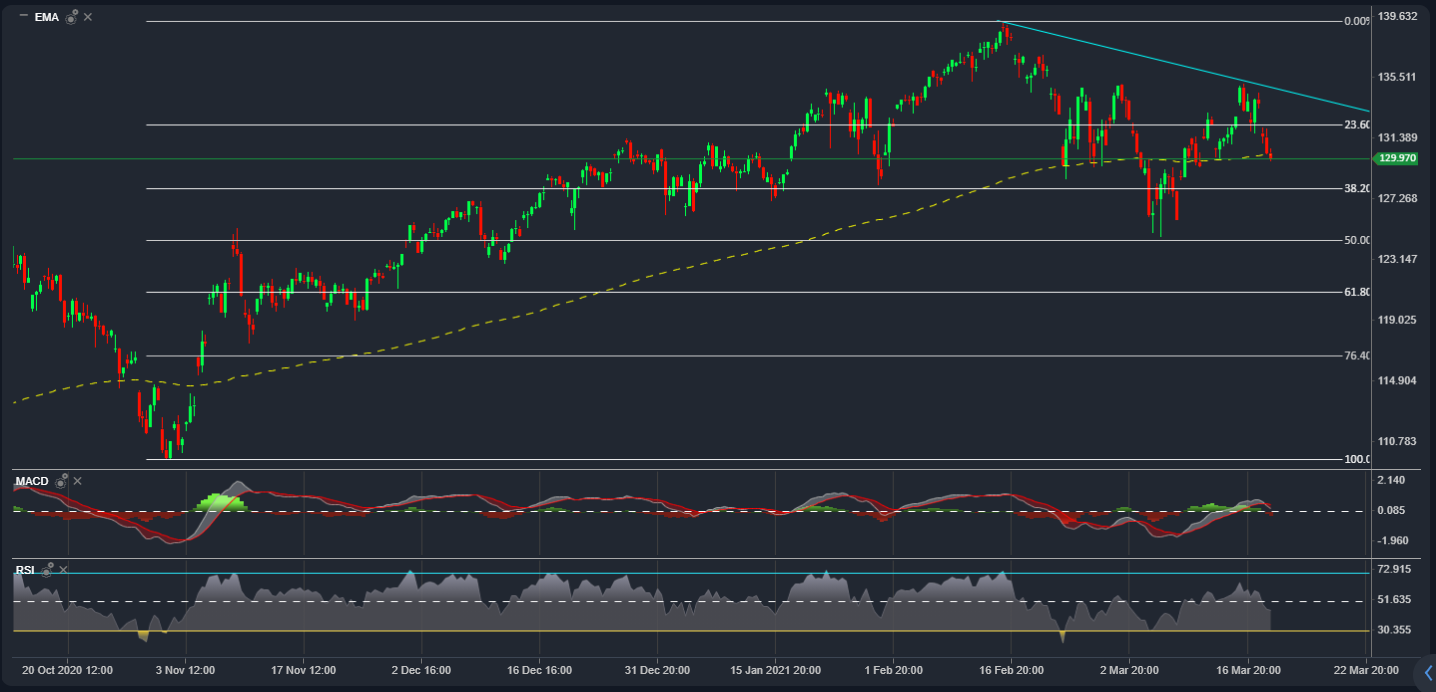Open RSI indicator settings gear
1436x692 pixels.
(48, 570)
